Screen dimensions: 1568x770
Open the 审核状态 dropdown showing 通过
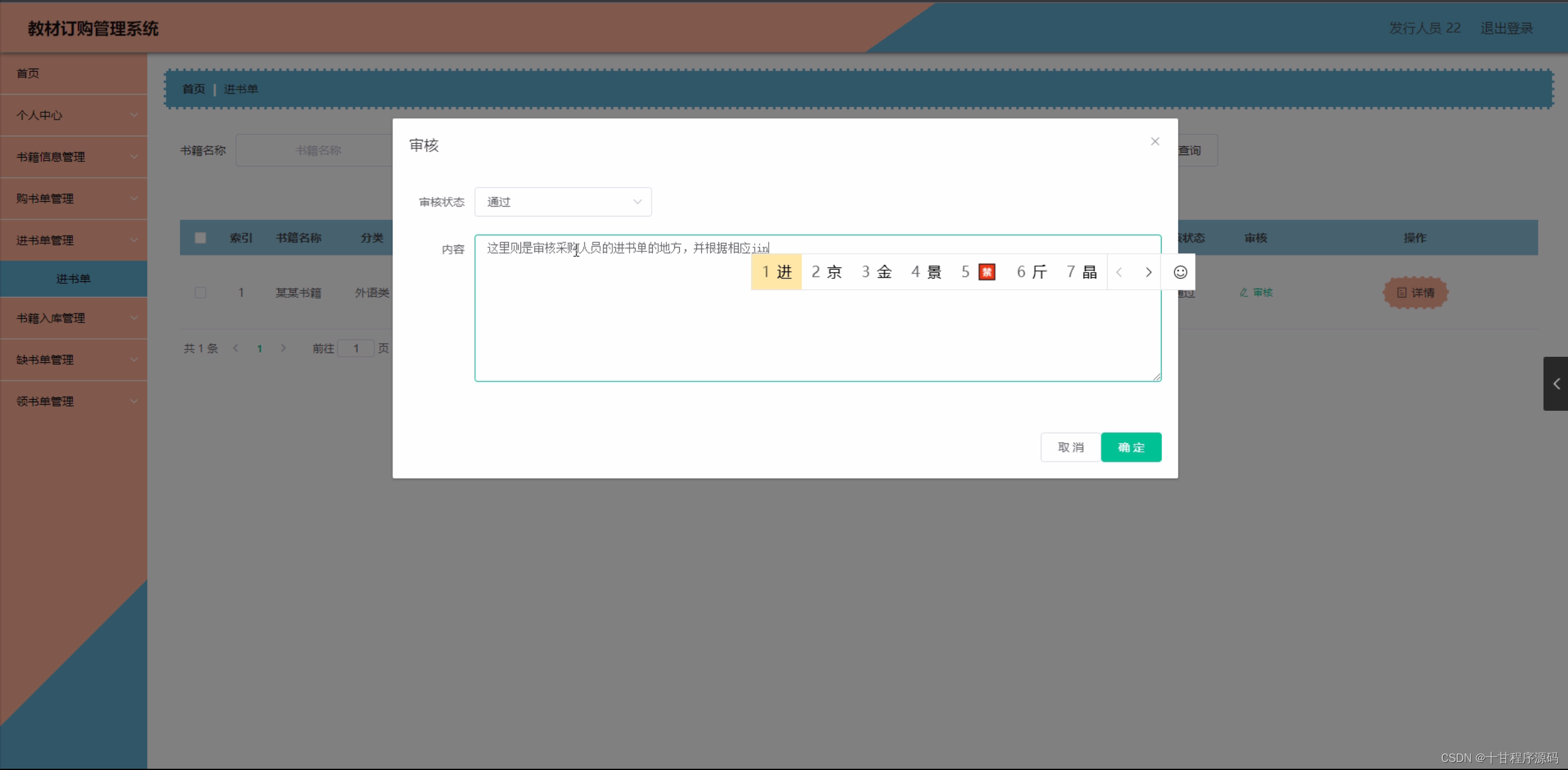pos(563,202)
